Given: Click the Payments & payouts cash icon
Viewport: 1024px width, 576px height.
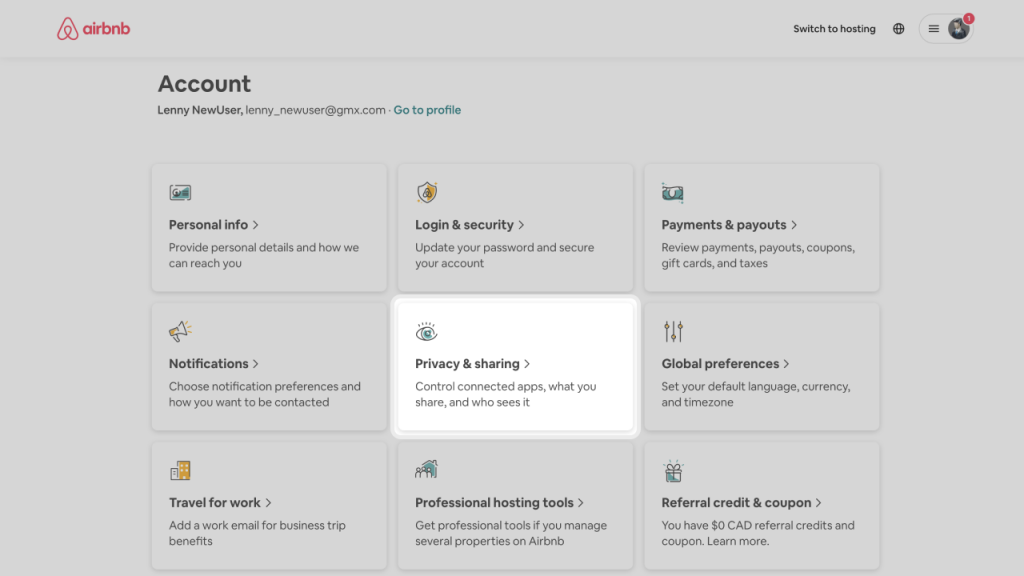Looking at the screenshot, I should tap(673, 193).
